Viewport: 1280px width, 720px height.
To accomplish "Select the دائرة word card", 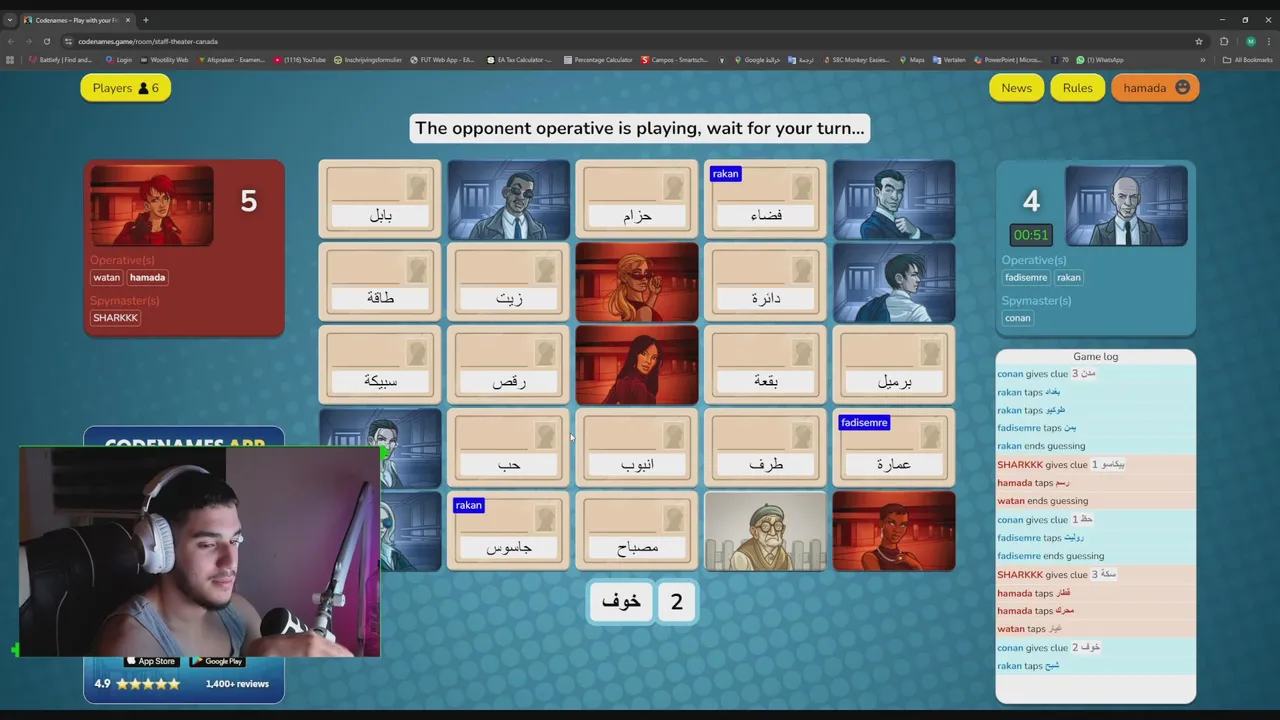I will tap(765, 282).
